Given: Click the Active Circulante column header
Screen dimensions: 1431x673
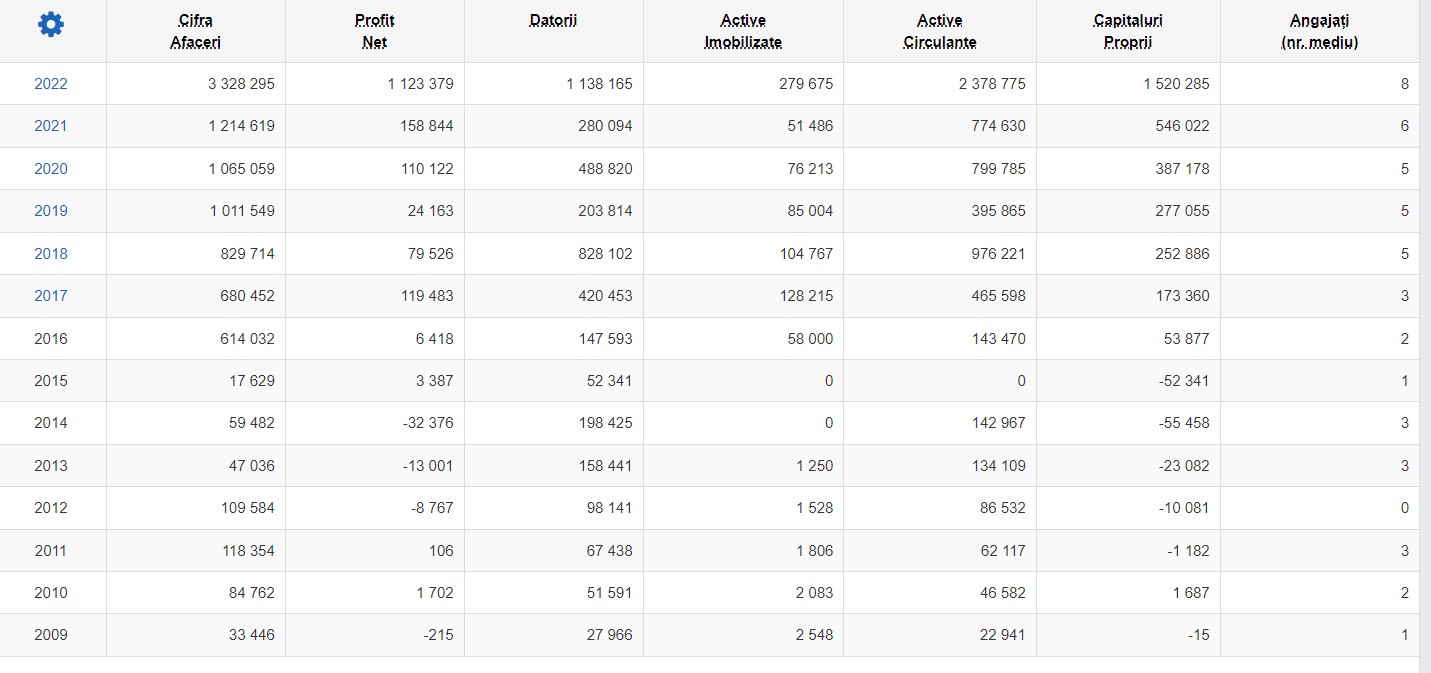Looking at the screenshot, I should (x=940, y=31).
